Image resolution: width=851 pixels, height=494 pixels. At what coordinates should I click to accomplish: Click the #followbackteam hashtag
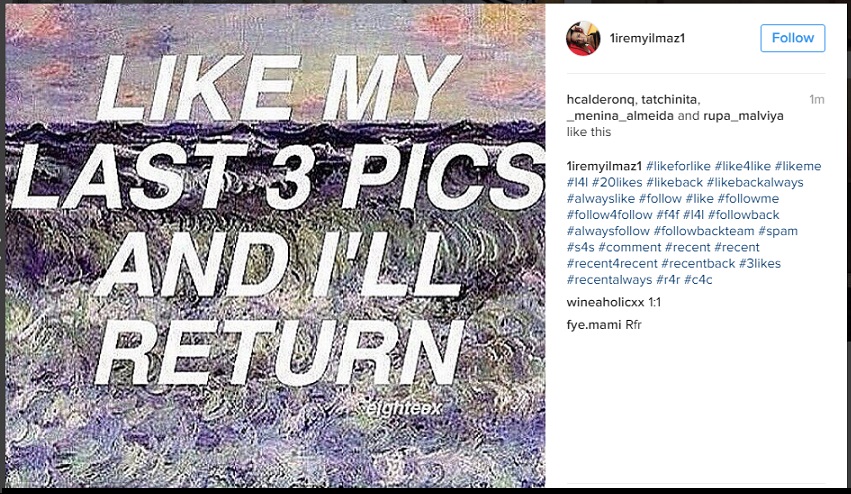click(704, 231)
